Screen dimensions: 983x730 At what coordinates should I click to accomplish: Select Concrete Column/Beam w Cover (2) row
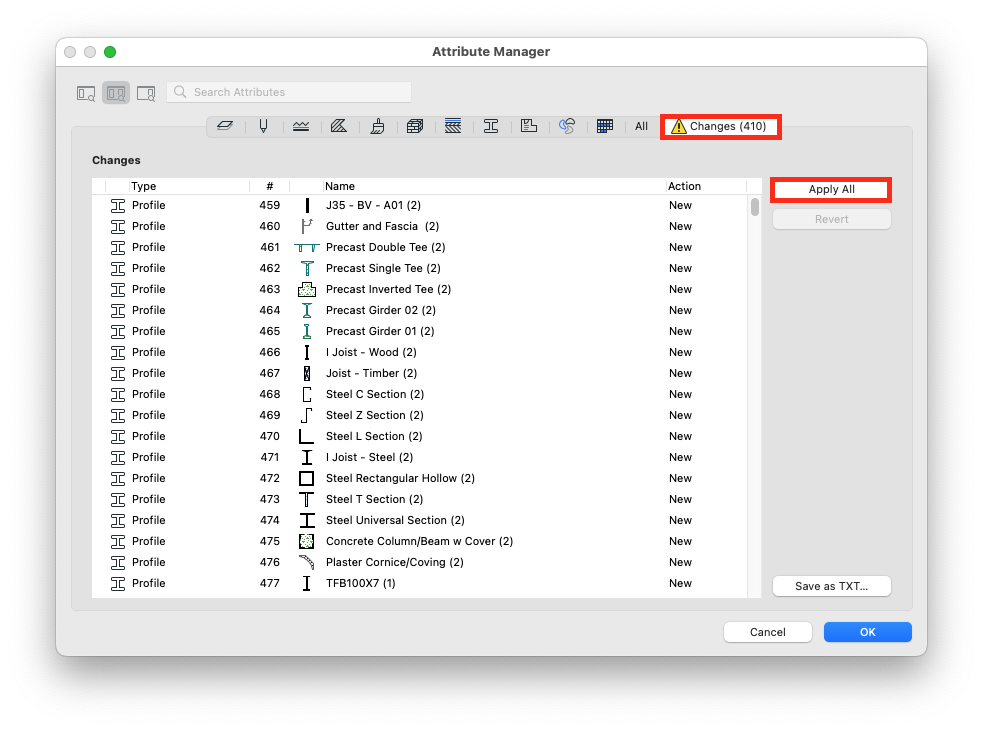pyautogui.click(x=420, y=541)
